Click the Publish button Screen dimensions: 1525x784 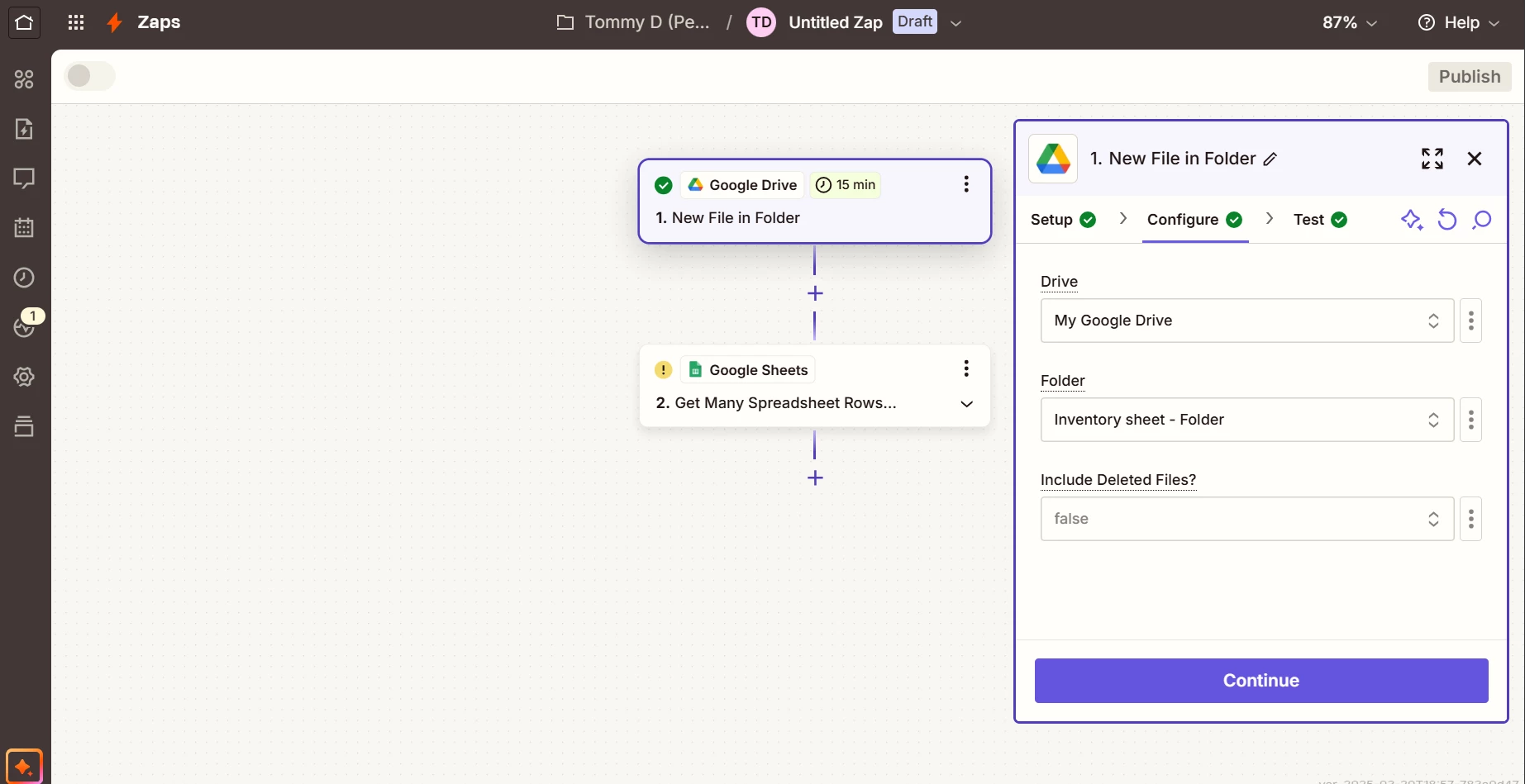click(1470, 77)
